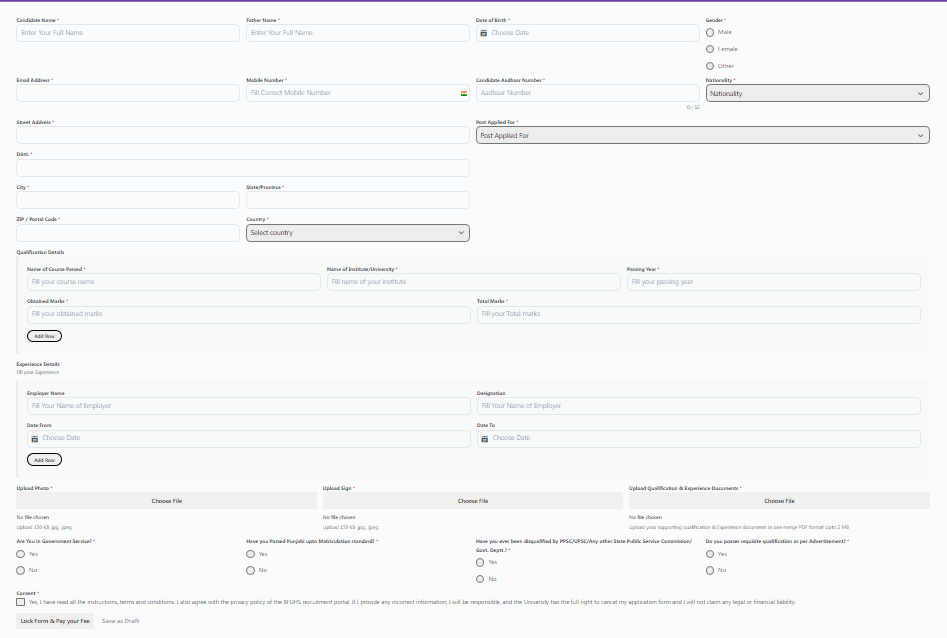Open the Nationality dropdown
Viewport: 947px width, 638px height.
(x=817, y=93)
